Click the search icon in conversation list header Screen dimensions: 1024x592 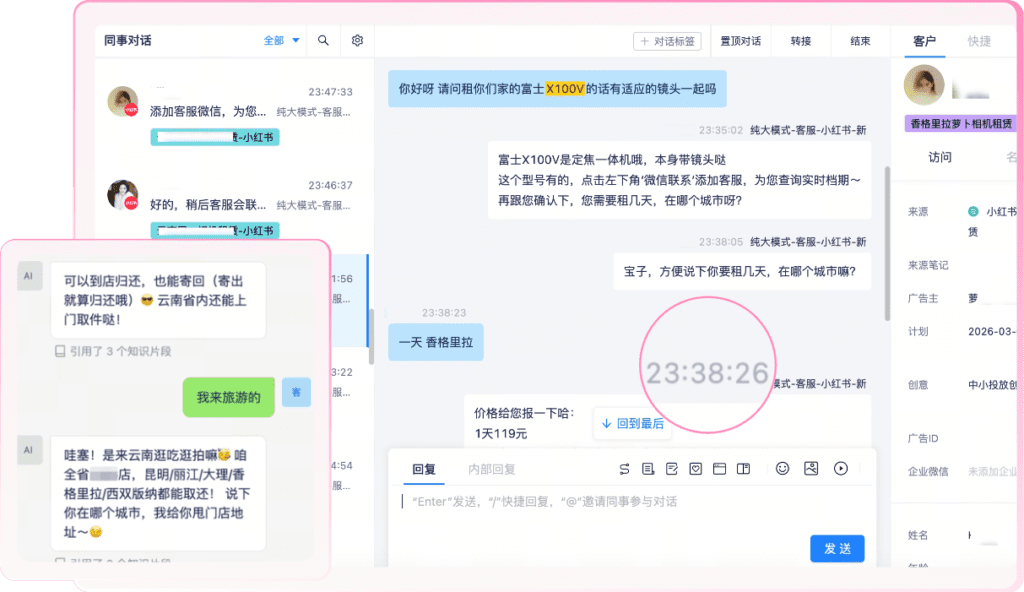pos(323,41)
